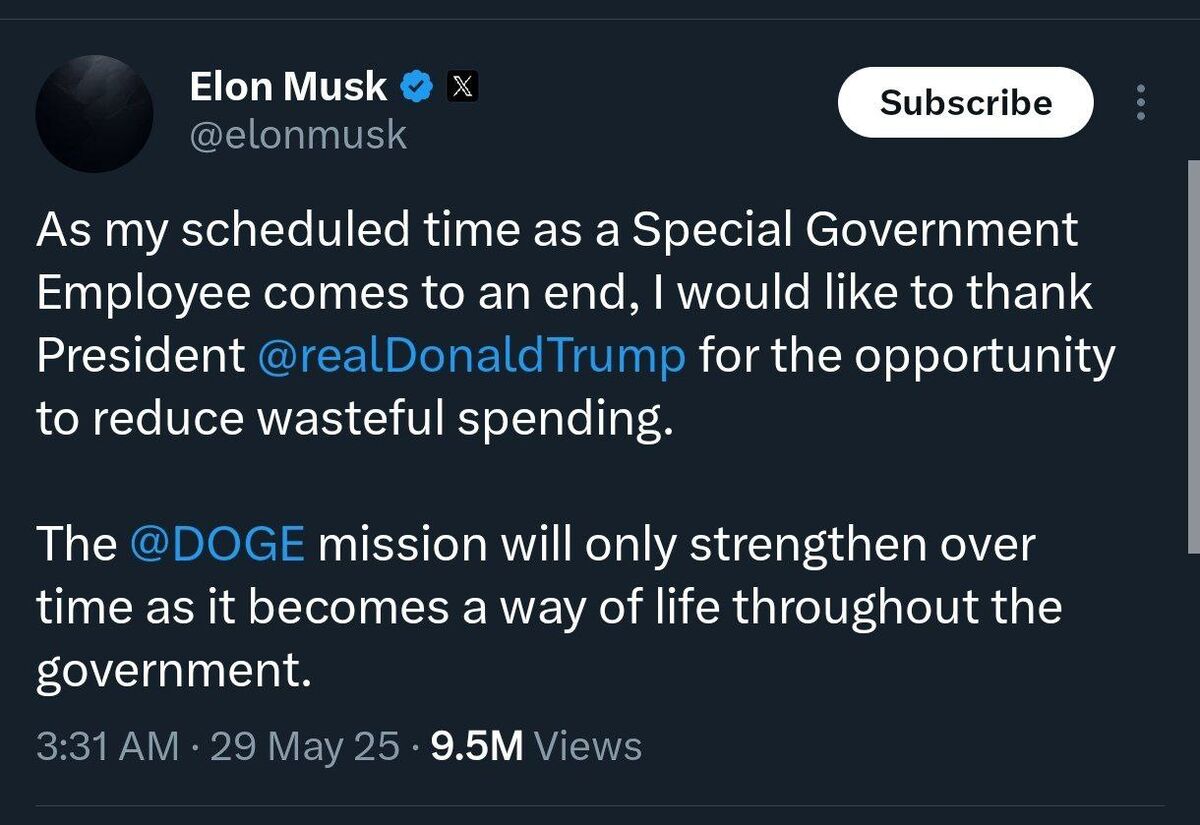Click the blue verified checkmark badge

pyautogui.click(x=416, y=88)
